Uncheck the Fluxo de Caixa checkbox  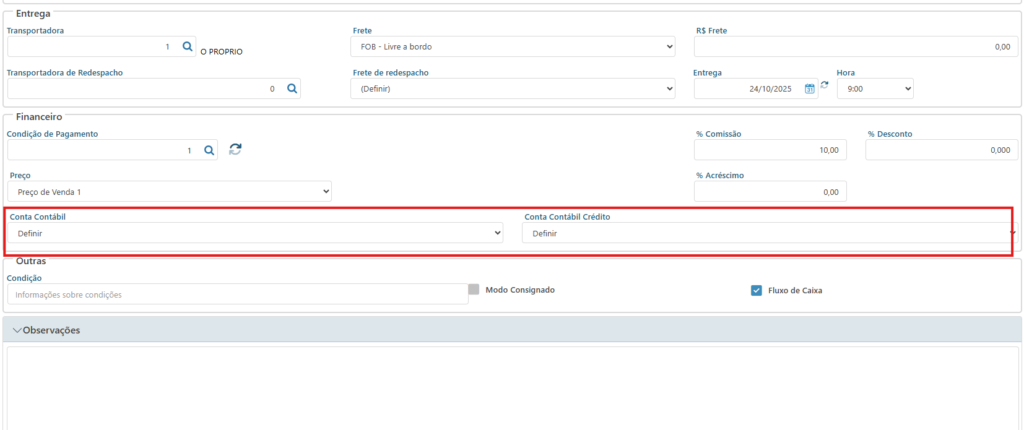[757, 291]
